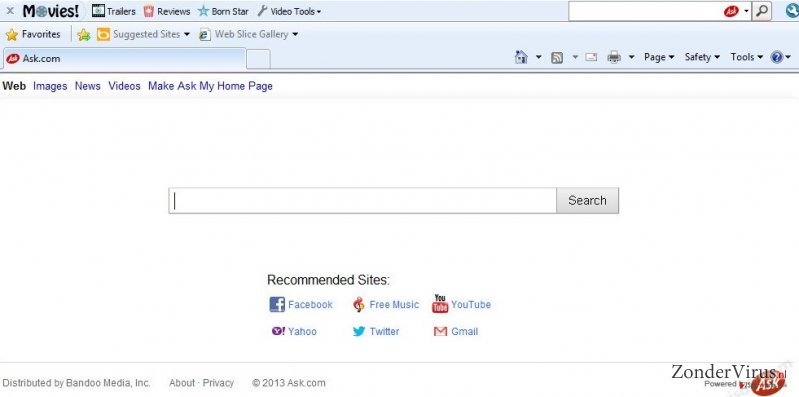Open the Suggested Sites dropdown
This screenshot has width=799, height=397.
[143, 34]
